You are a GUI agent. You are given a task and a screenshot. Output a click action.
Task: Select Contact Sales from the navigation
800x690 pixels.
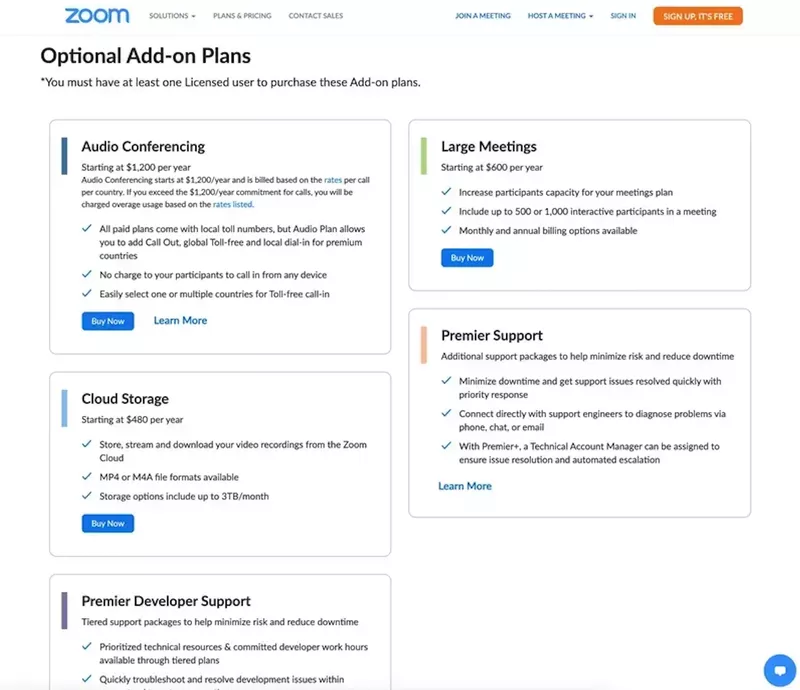pos(316,15)
